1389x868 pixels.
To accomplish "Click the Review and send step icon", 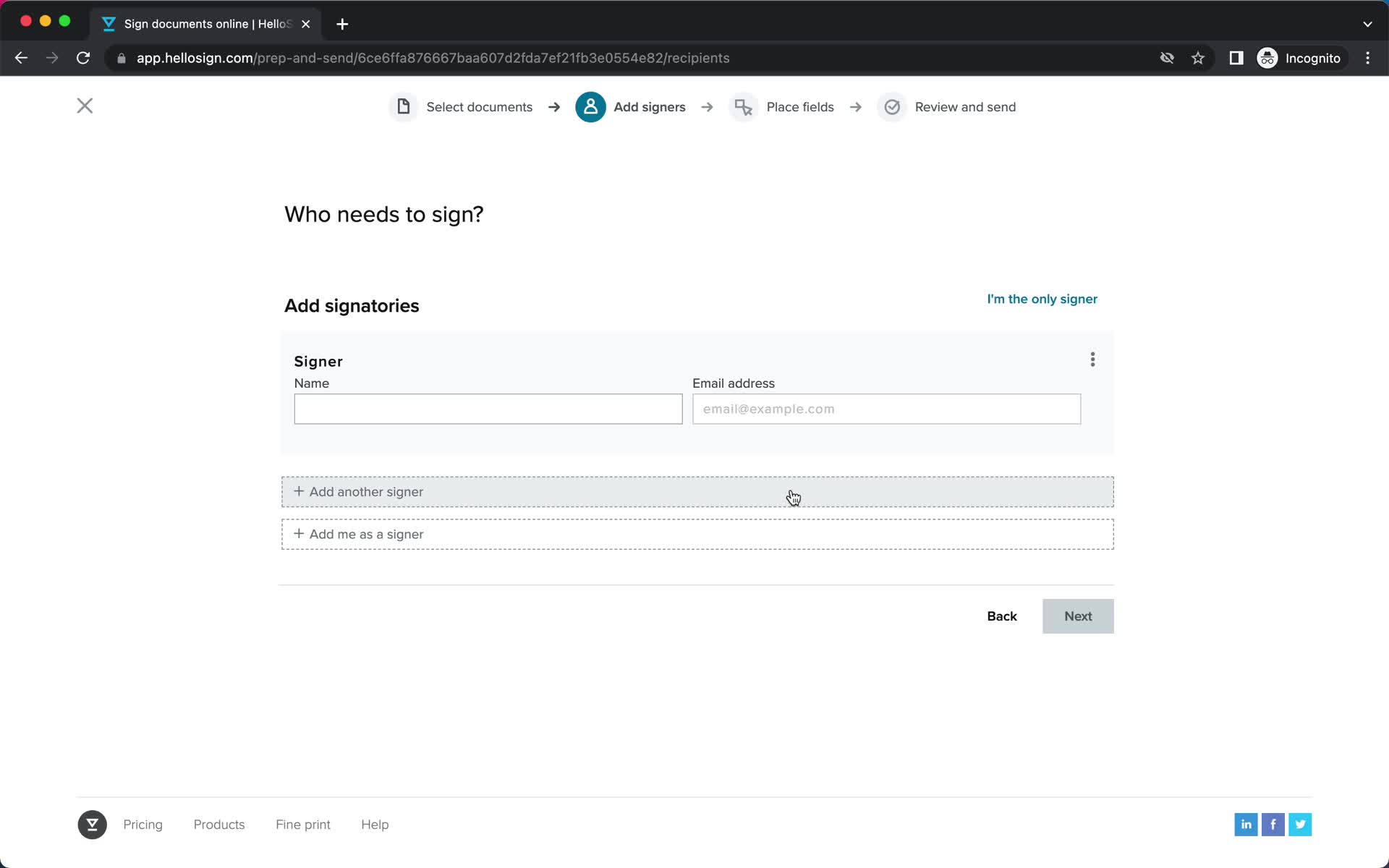I will click(x=893, y=107).
